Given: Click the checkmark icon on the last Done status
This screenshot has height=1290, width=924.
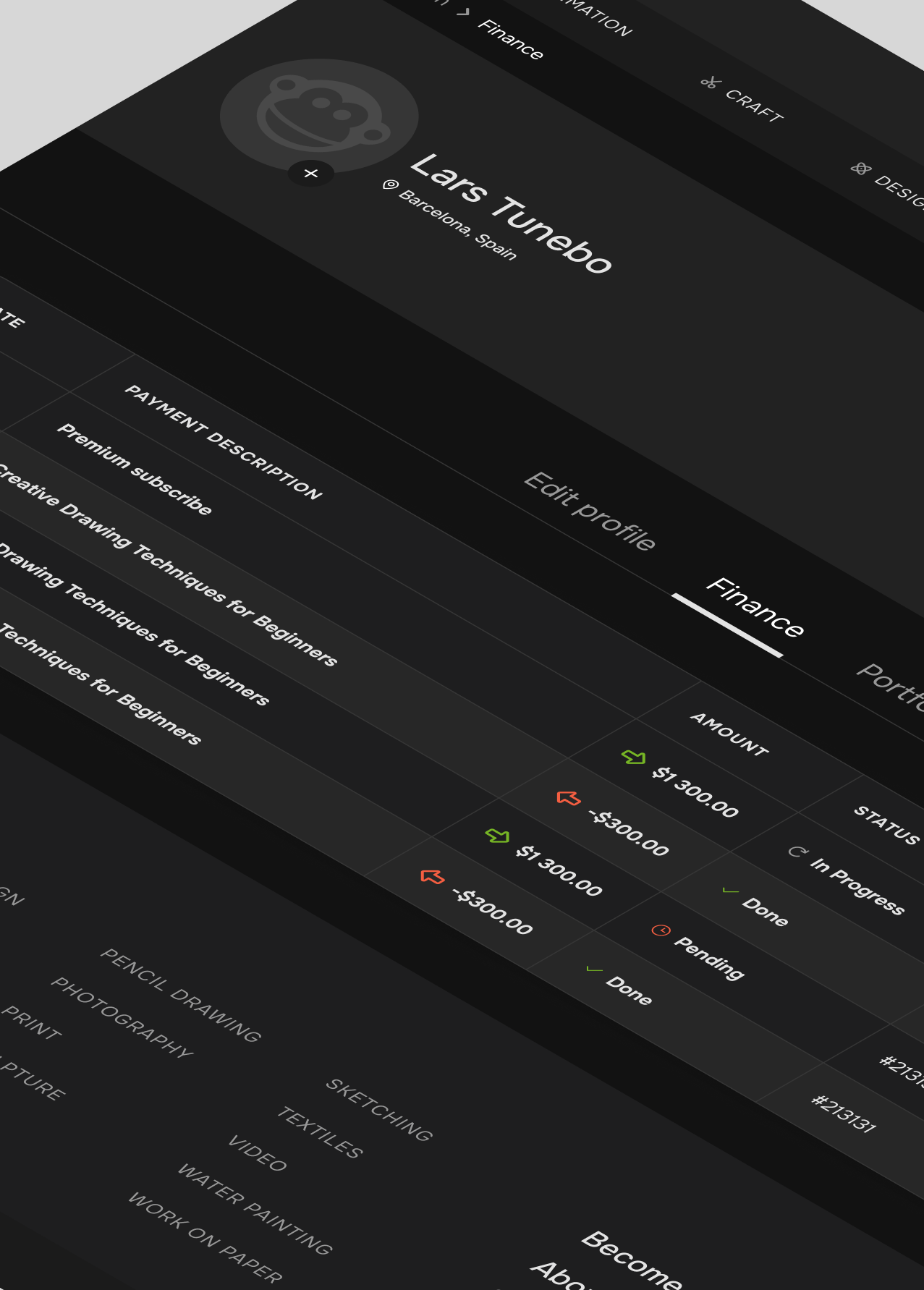Looking at the screenshot, I should (x=594, y=969).
